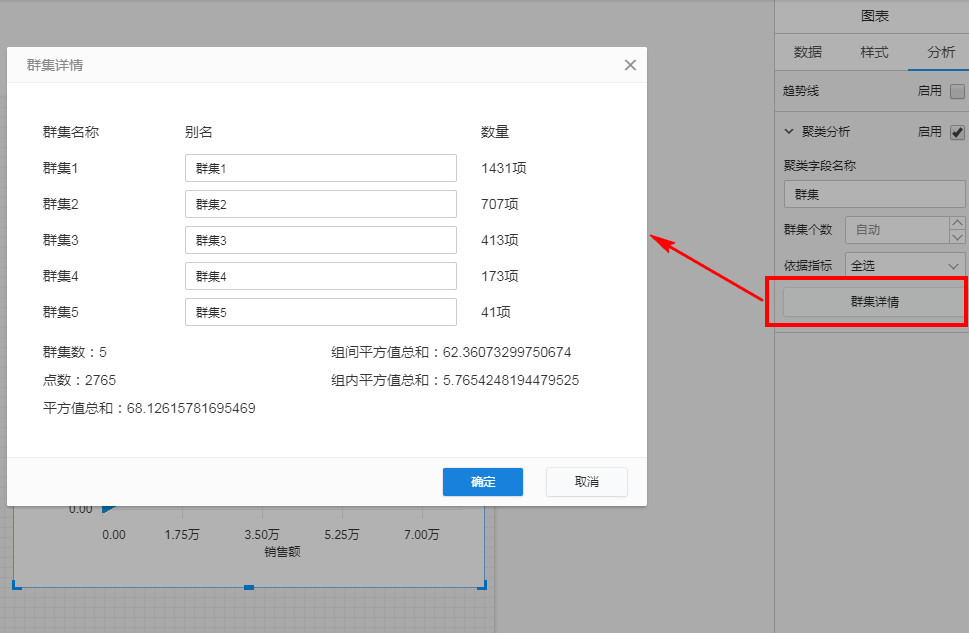
Task: Click the 群集详情 button in the side panel
Action: 874,301
